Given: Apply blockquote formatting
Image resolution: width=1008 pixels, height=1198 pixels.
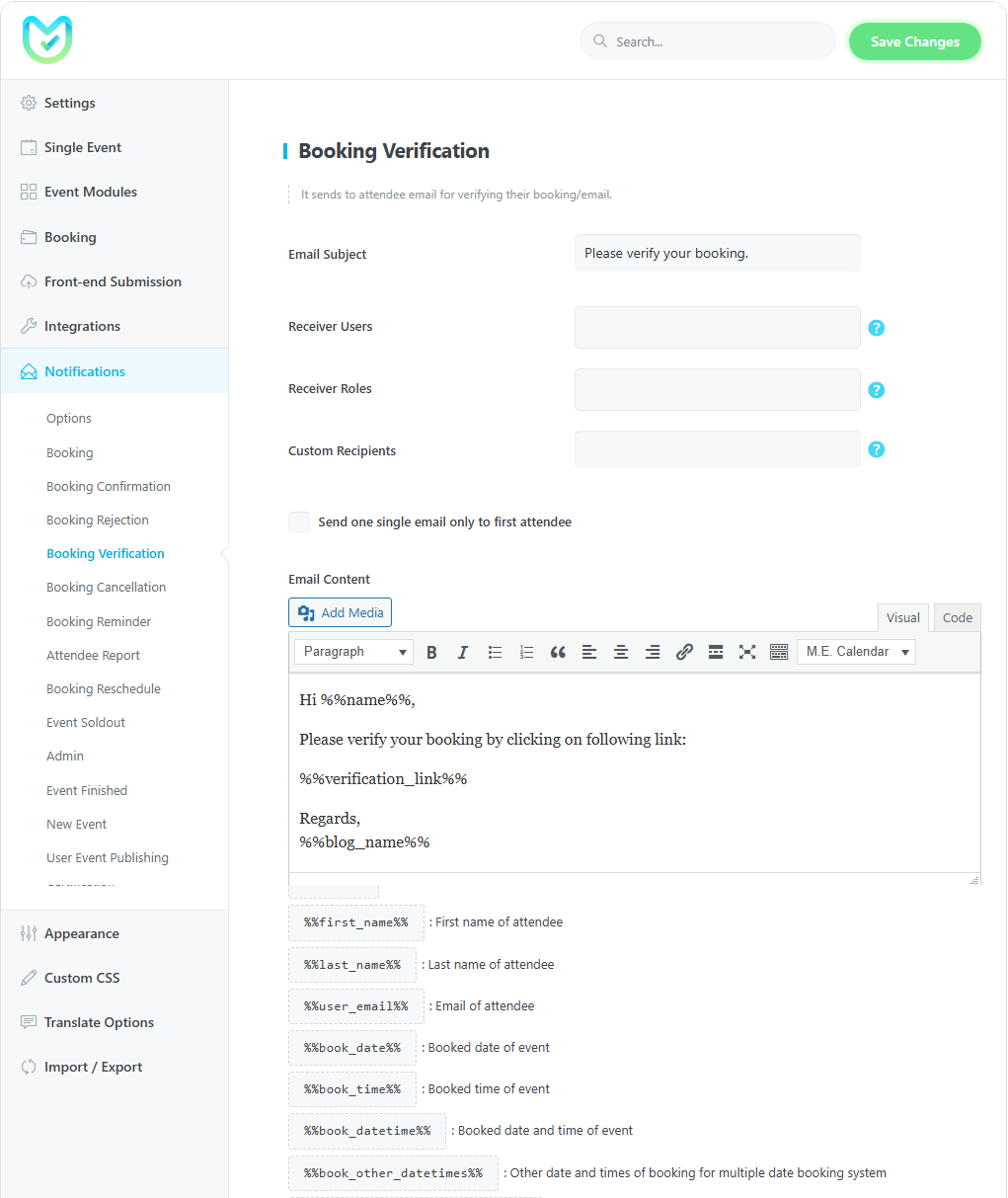Looking at the screenshot, I should click(558, 652).
